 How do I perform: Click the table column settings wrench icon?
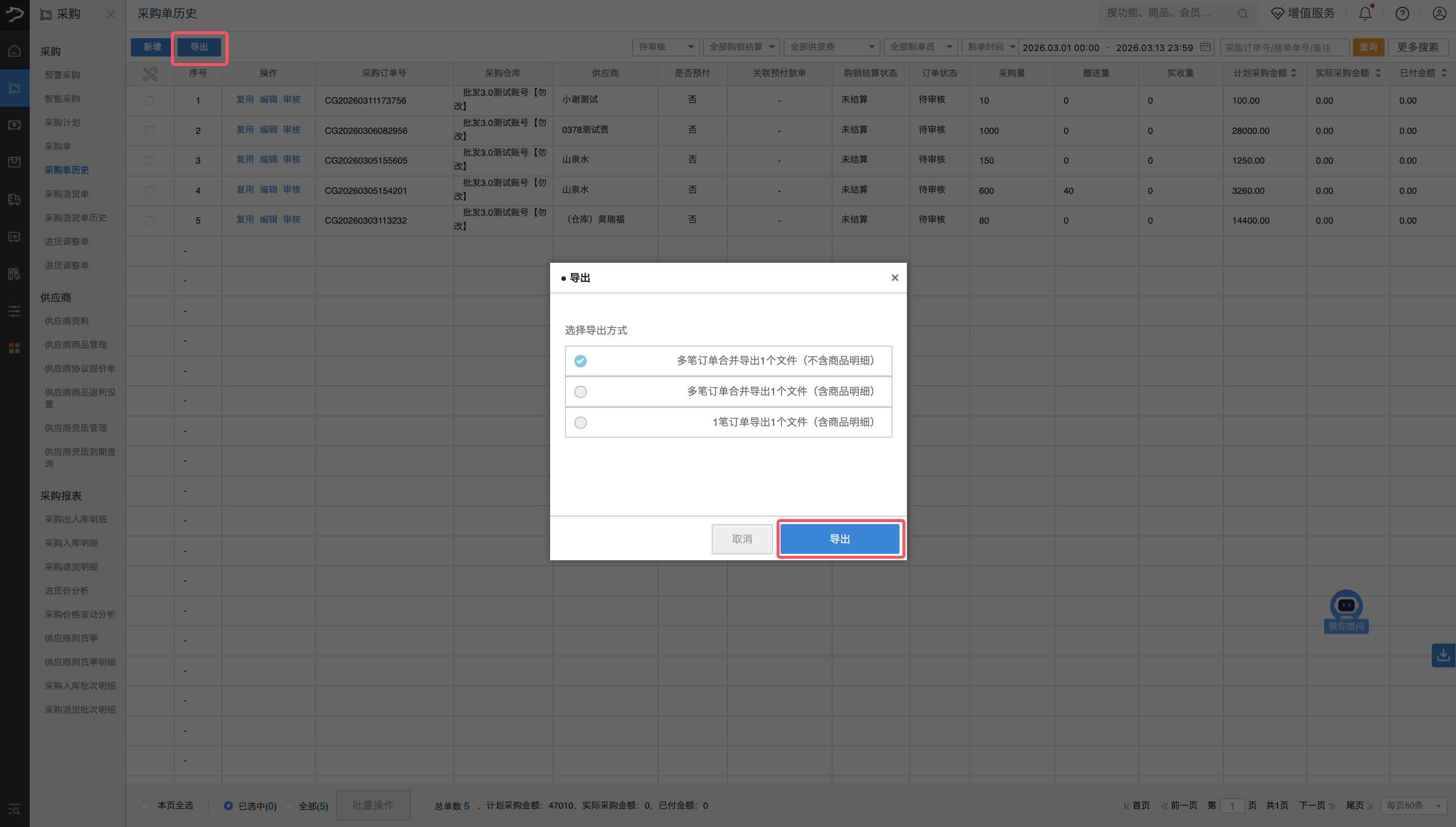(150, 74)
